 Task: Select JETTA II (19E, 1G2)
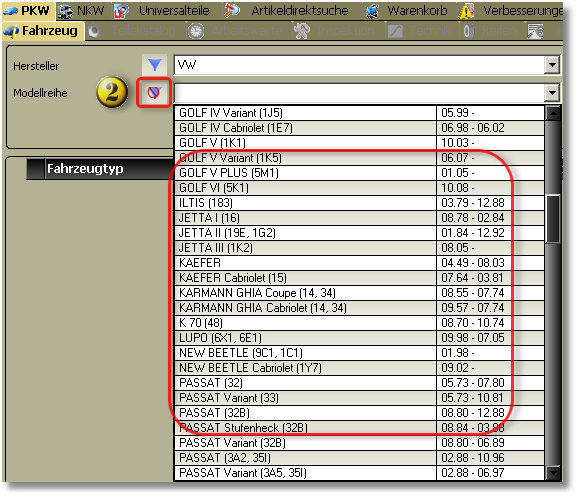click(x=359, y=233)
